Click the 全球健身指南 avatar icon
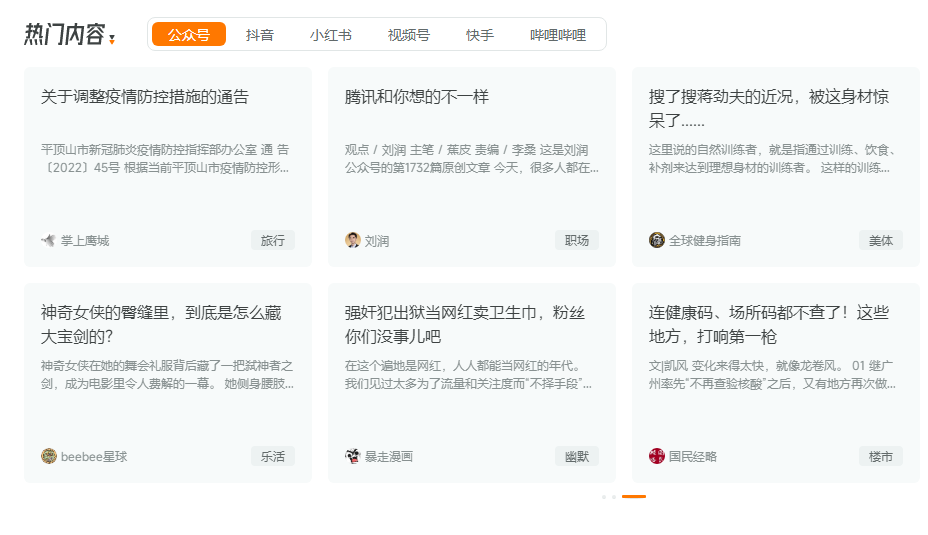928x535 pixels. [x=656, y=240]
